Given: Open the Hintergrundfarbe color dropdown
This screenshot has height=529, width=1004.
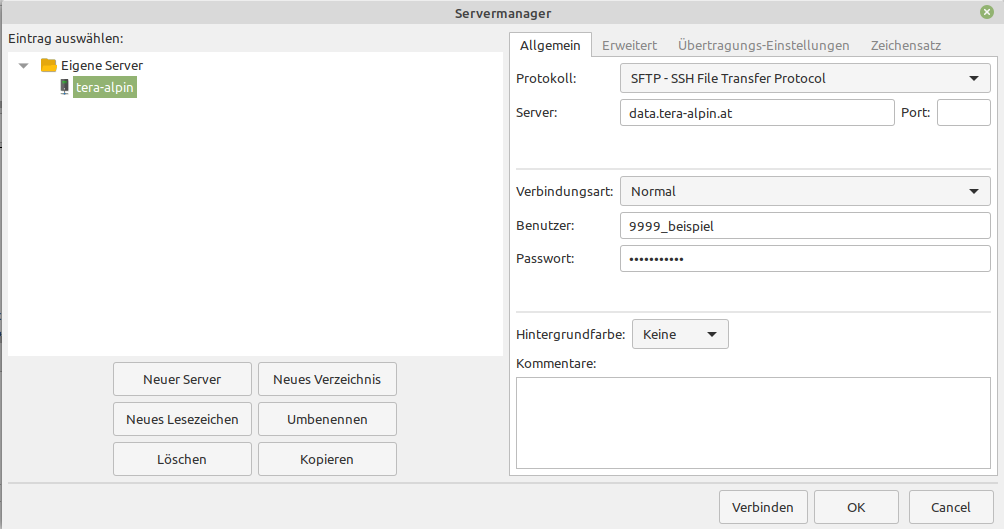Looking at the screenshot, I should pos(680,334).
